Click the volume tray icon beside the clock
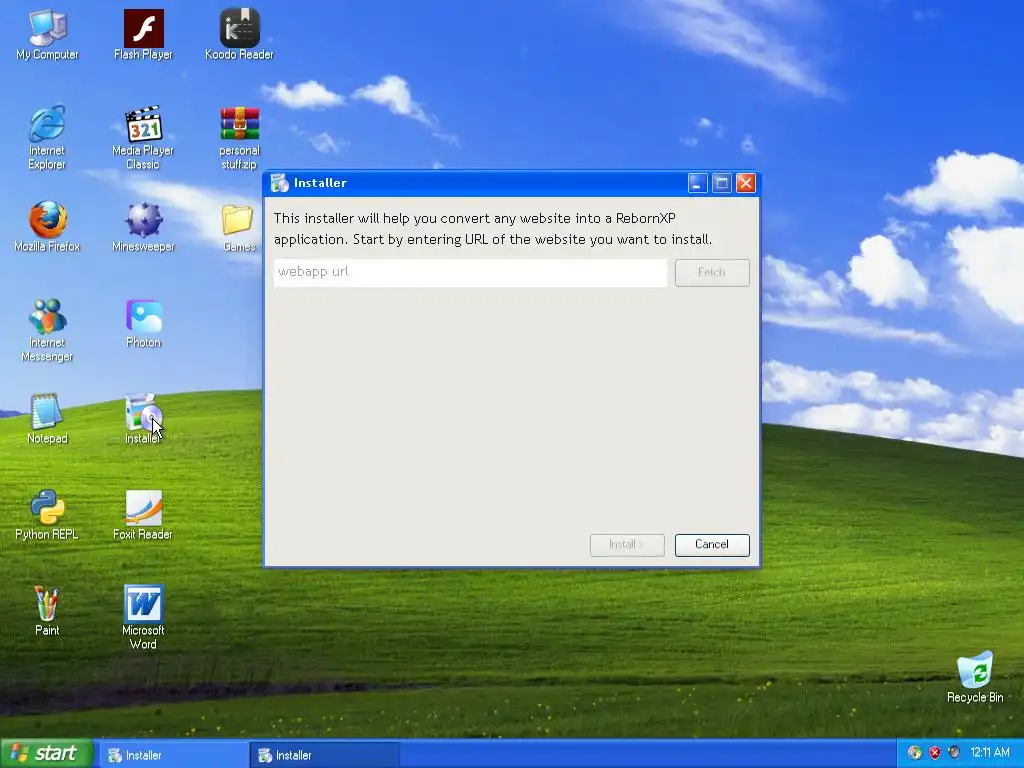Screen dimensions: 1024x768 [x=954, y=753]
